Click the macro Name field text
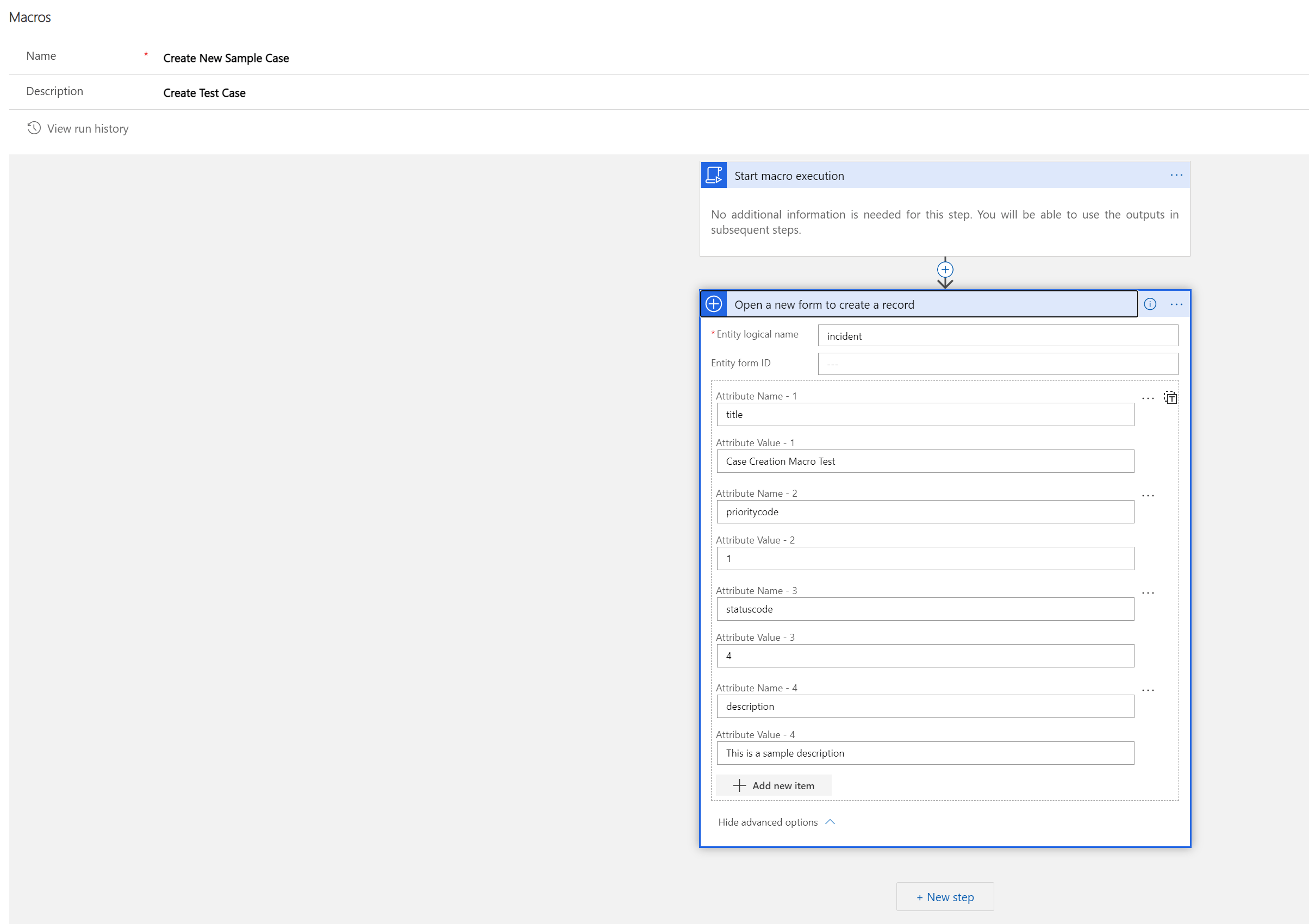The width and height of the screenshot is (1309, 924). point(226,58)
